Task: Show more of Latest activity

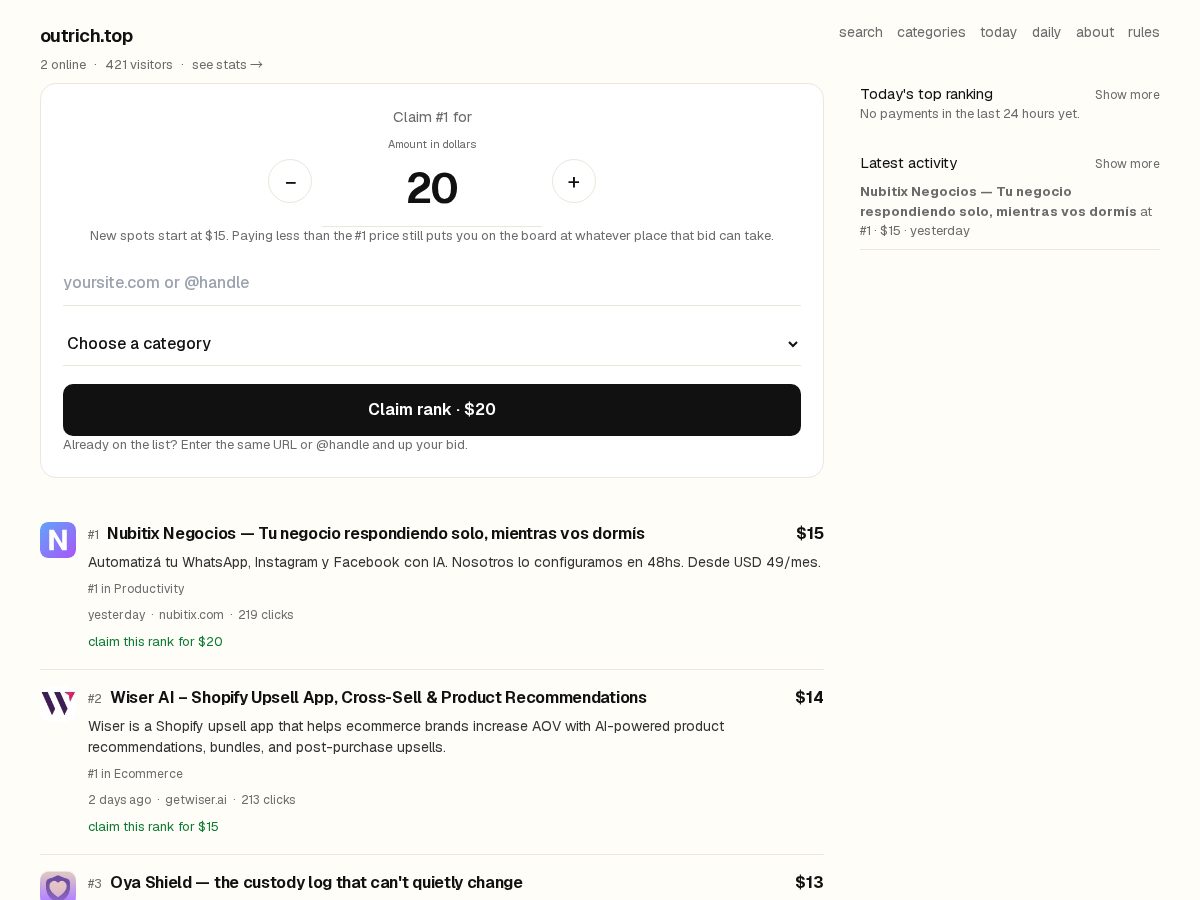Action: click(x=1127, y=164)
